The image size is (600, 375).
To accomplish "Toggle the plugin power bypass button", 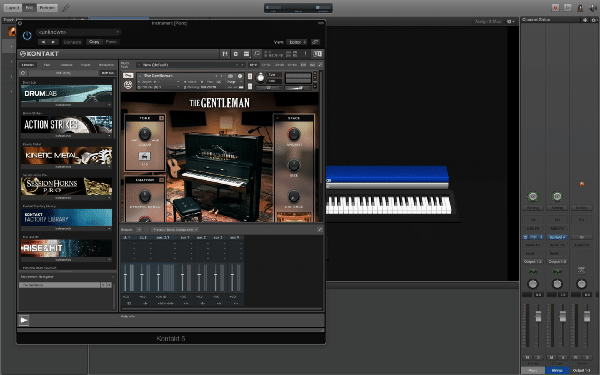I will pyautogui.click(x=27, y=36).
